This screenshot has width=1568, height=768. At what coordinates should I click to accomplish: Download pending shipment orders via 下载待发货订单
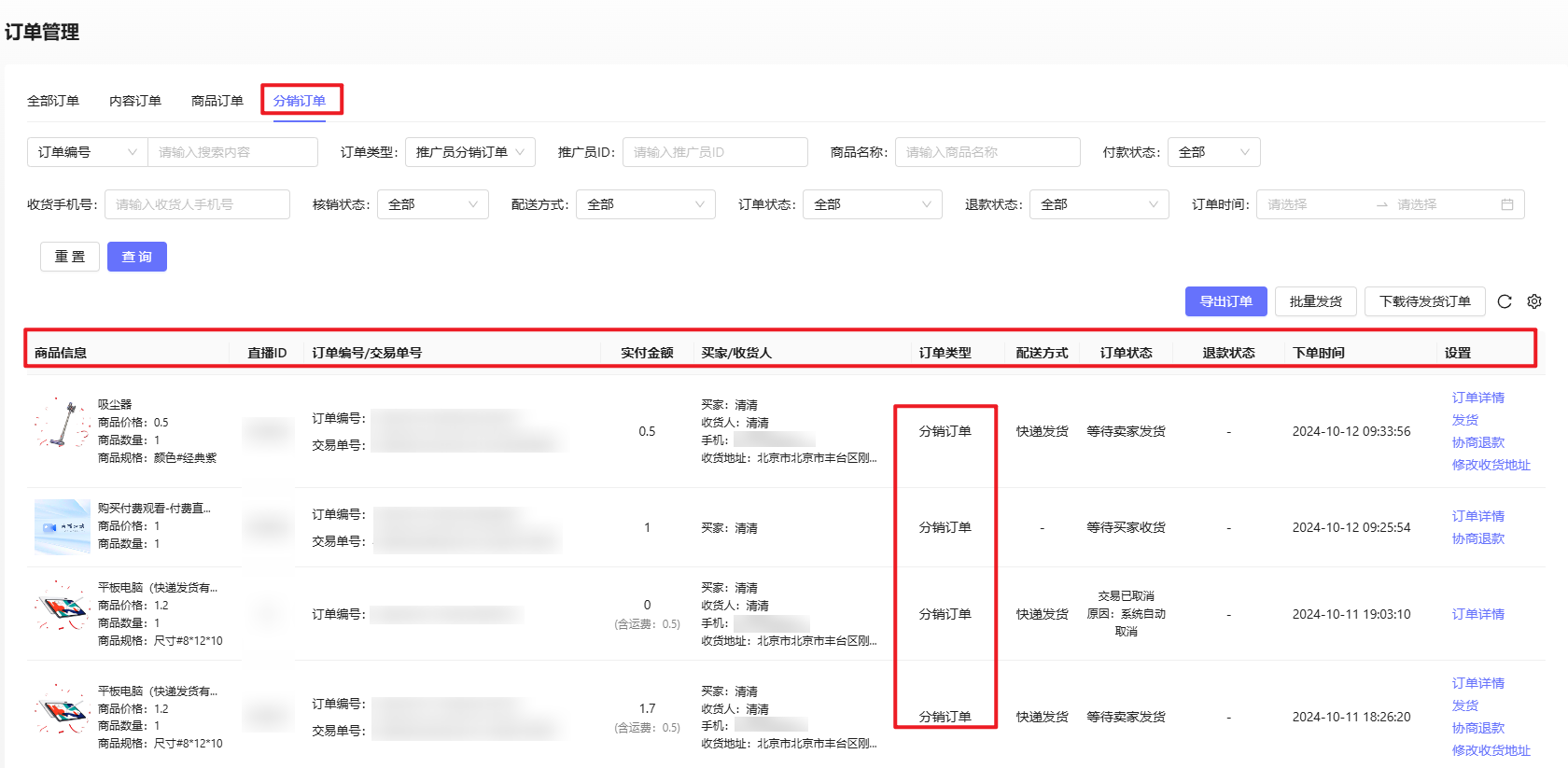pos(1424,301)
